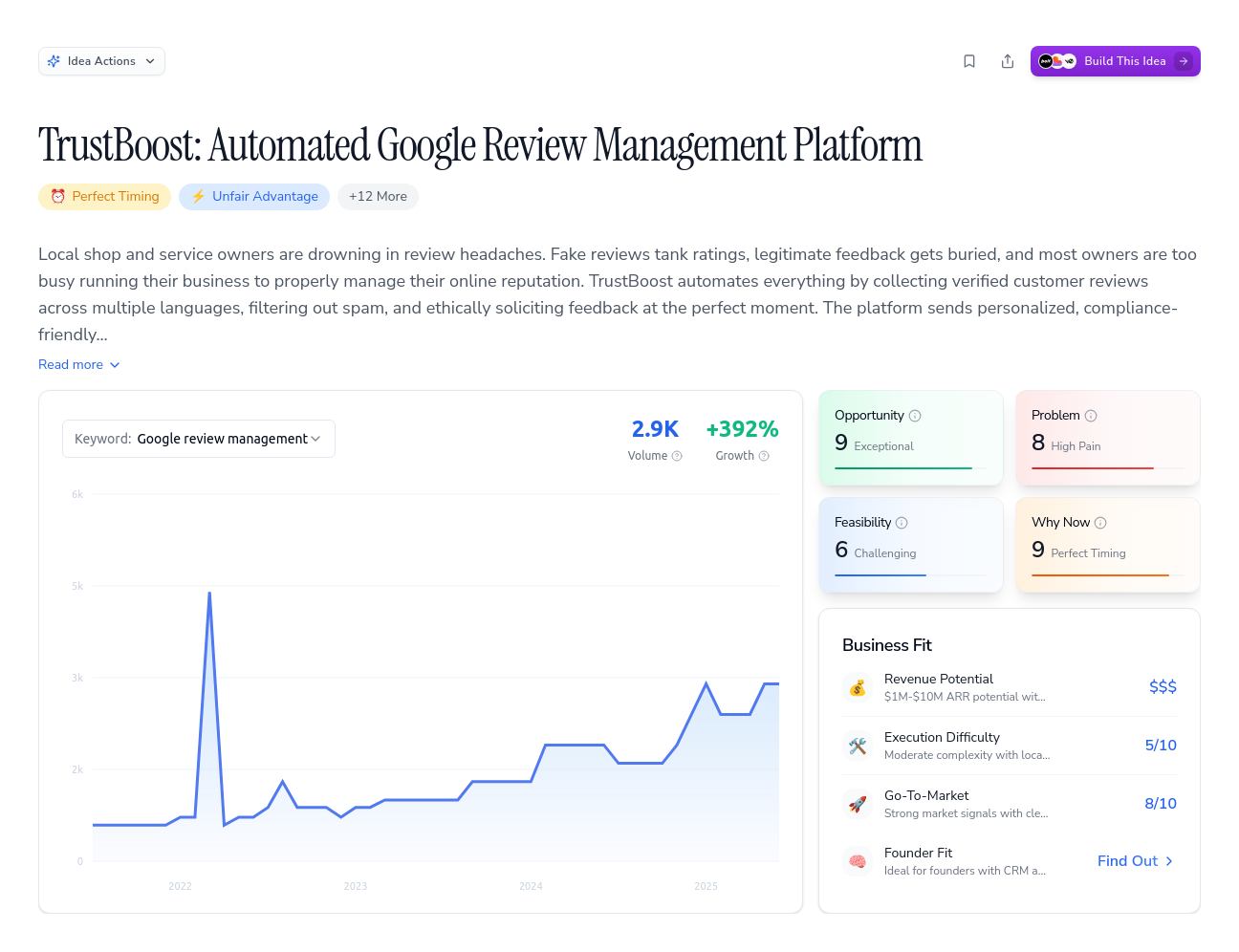Viewport: 1239px width, 952px height.
Task: Click the 8/10 go-to-market score
Action: tap(1161, 804)
